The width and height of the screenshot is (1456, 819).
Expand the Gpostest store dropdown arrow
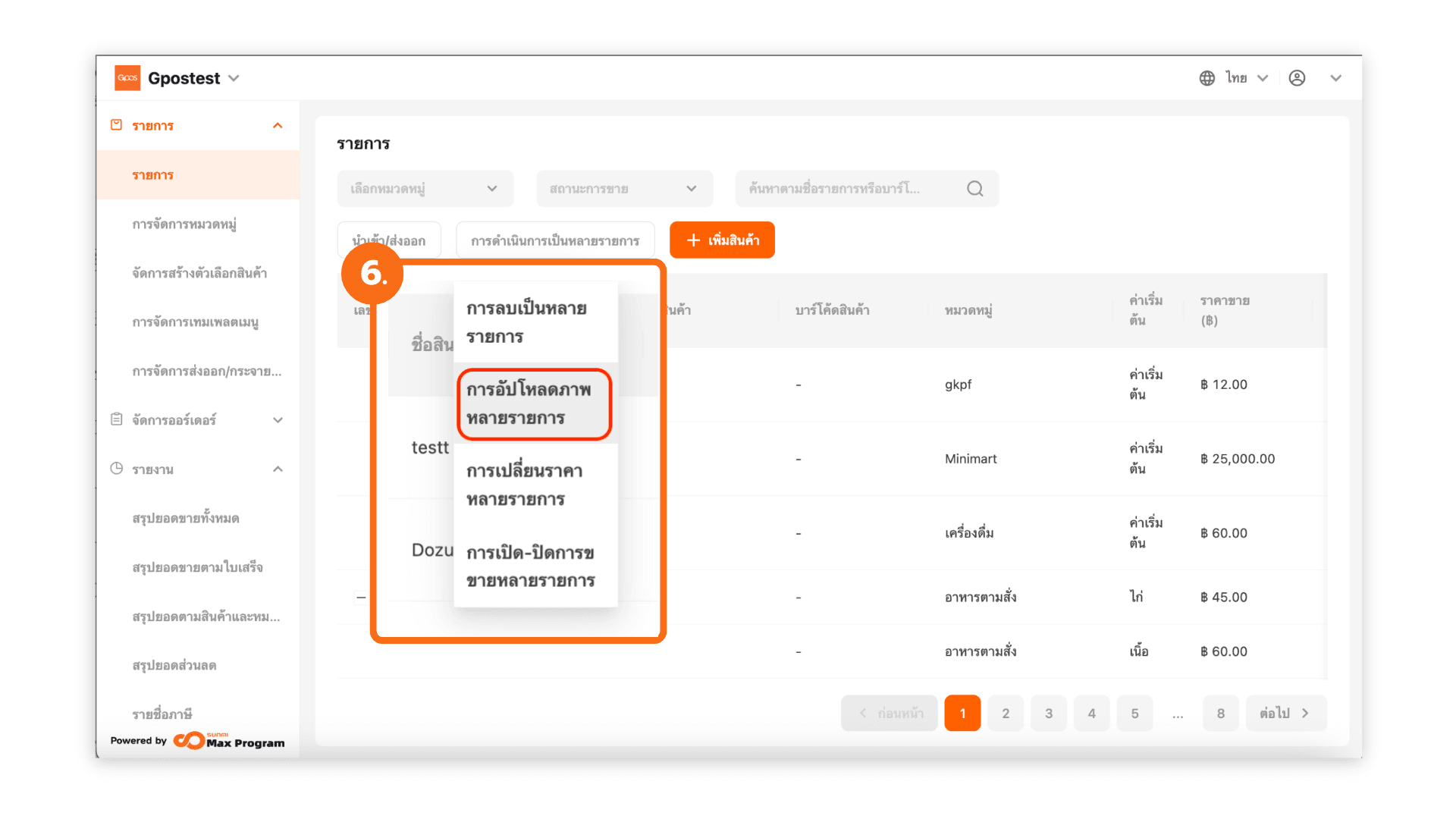[234, 78]
